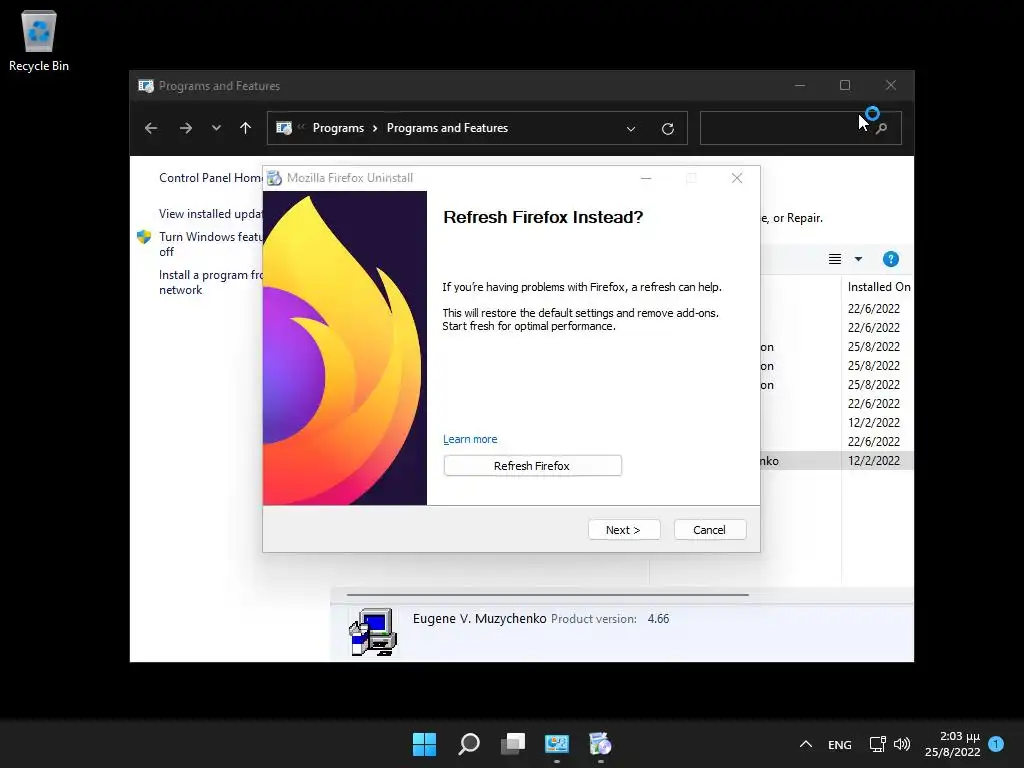Expand the view options dropdown arrow
This screenshot has height=768, width=1024.
tap(859, 259)
